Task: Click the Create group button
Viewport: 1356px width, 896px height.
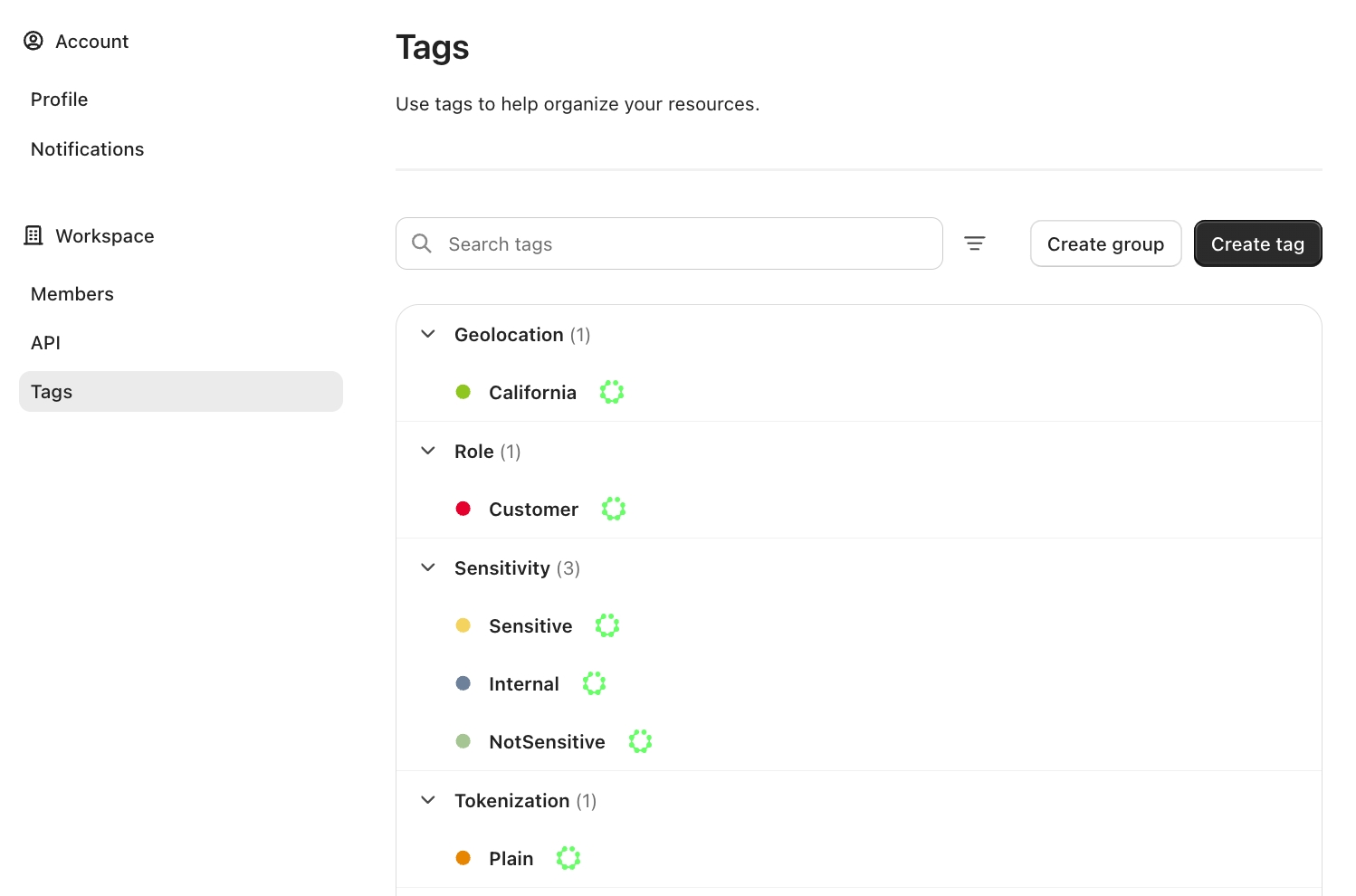Action: (x=1105, y=243)
